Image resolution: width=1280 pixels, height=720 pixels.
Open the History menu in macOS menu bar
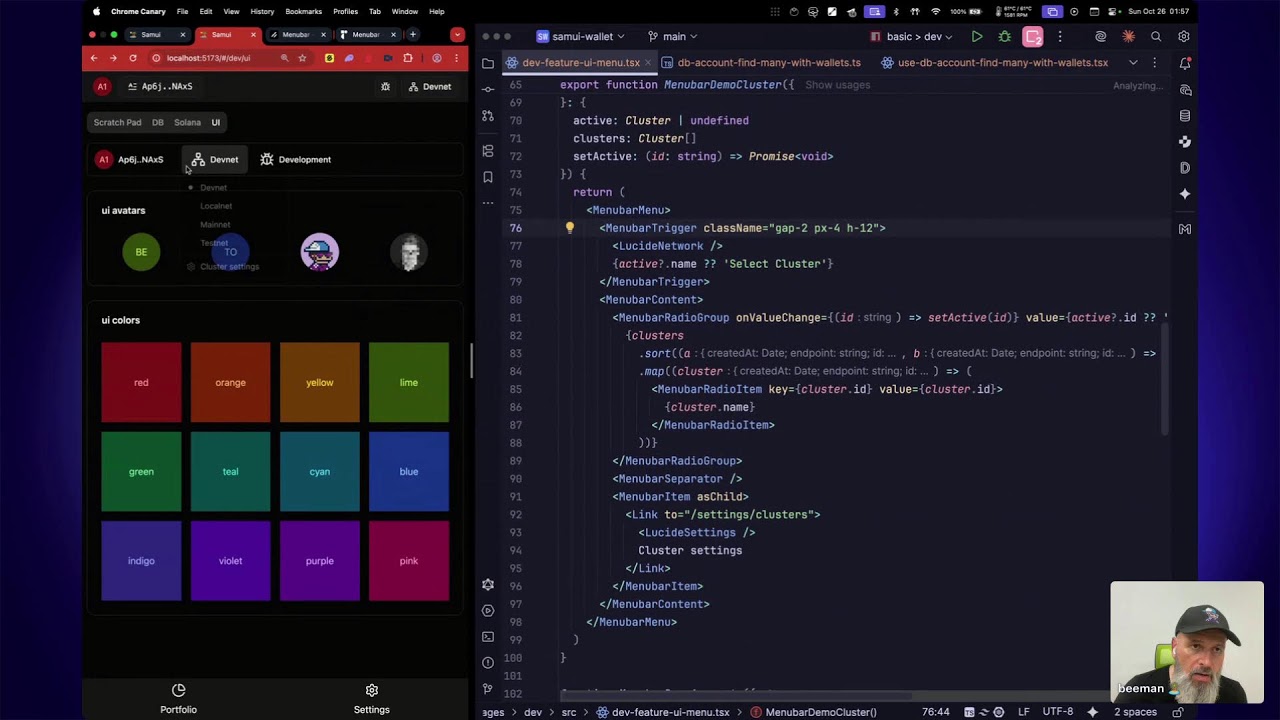[262, 12]
